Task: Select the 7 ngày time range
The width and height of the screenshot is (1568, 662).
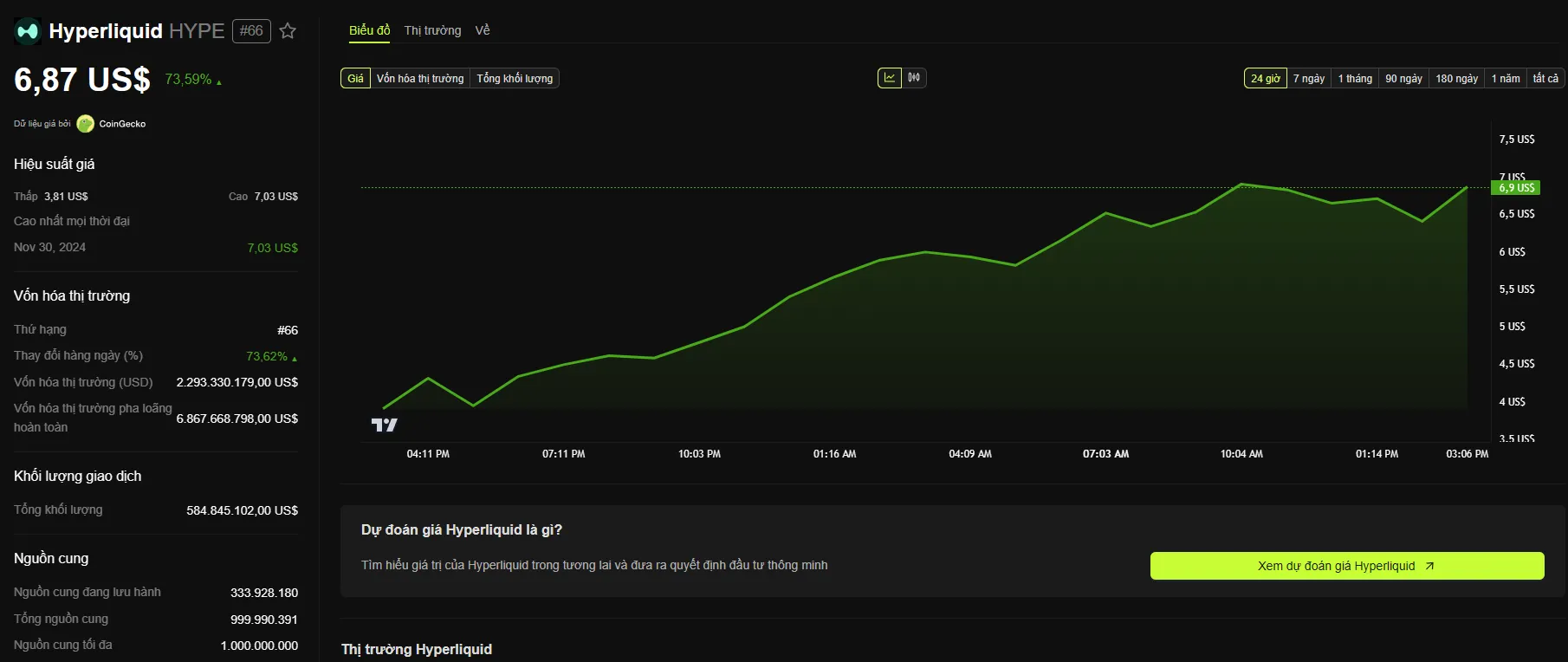Action: click(x=1309, y=78)
